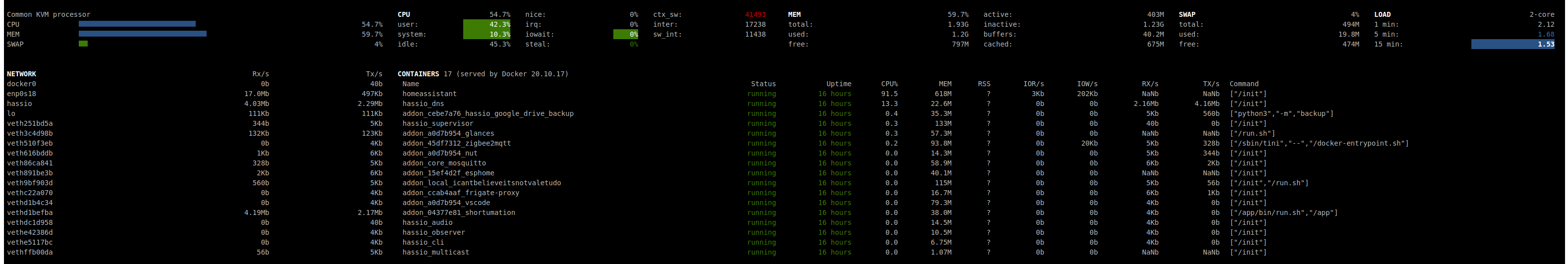Click the red ctx_sw value 41493

coord(756,14)
